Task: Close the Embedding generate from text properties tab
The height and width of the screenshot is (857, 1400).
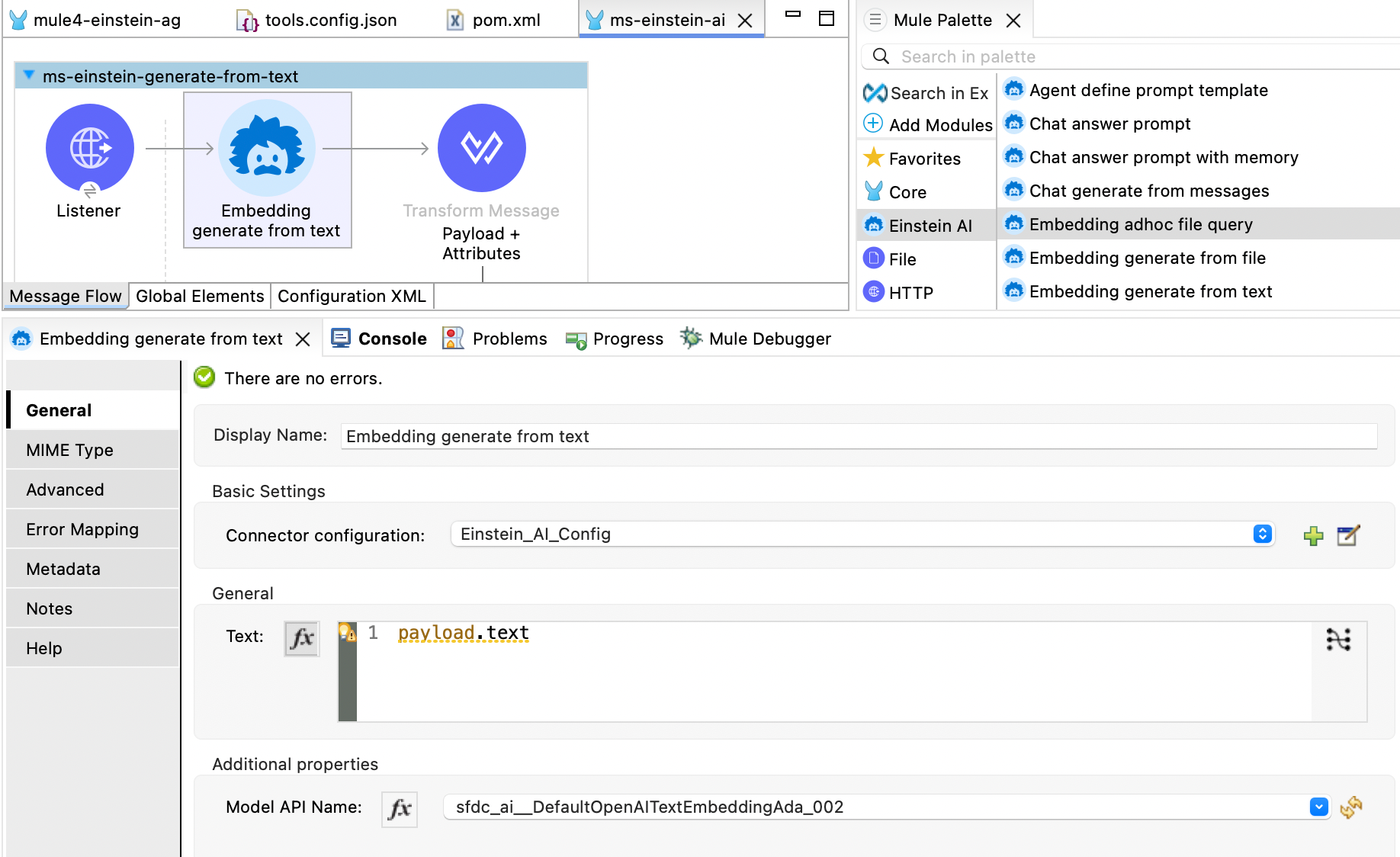Action: (x=303, y=339)
